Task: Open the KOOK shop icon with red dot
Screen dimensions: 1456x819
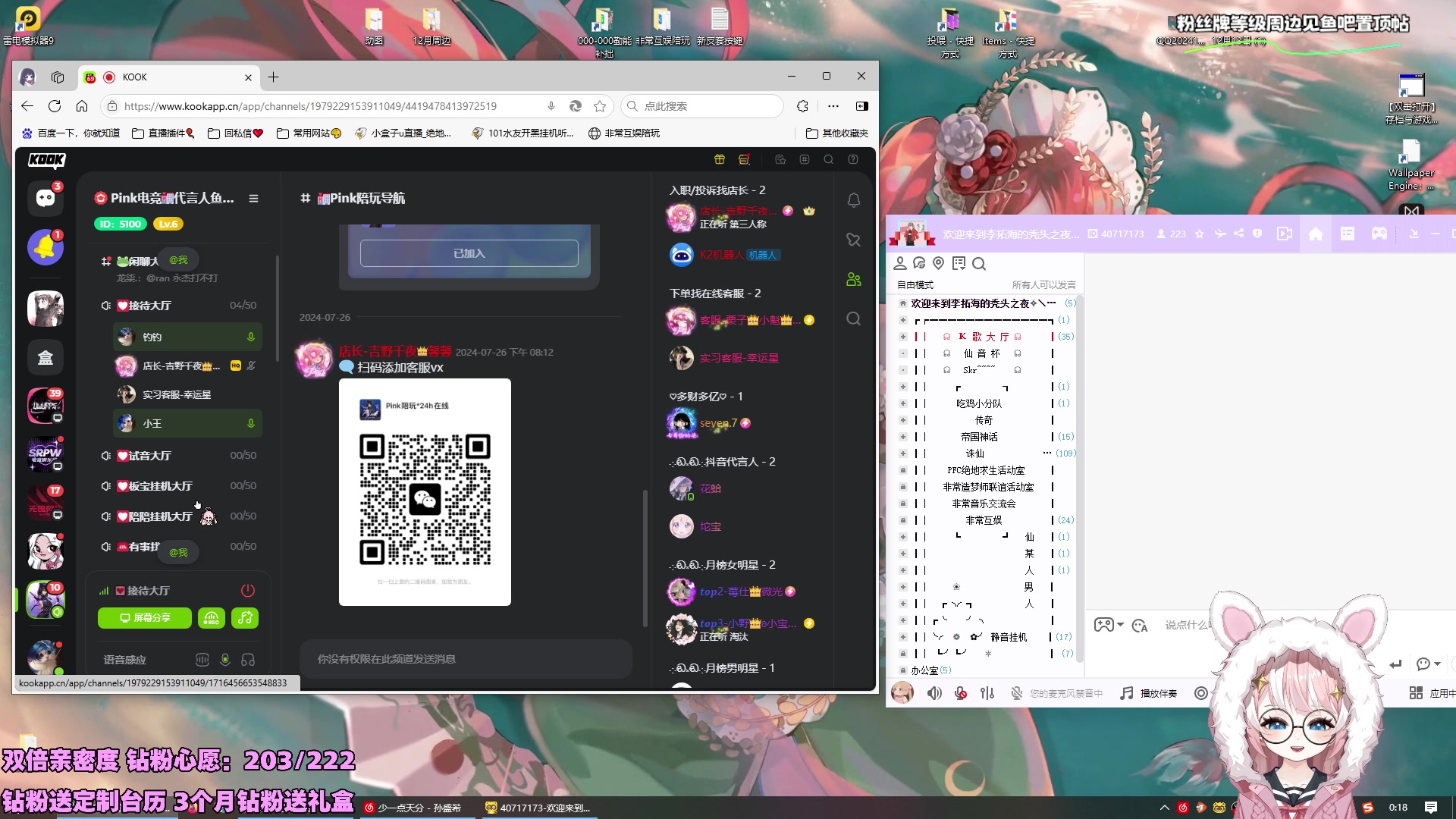Action: [x=745, y=159]
